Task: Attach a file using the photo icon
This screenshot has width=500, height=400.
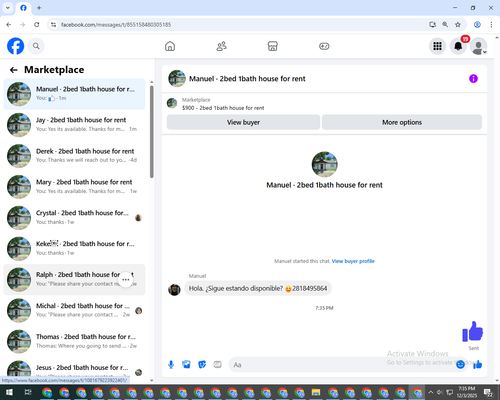Action: [x=186, y=365]
